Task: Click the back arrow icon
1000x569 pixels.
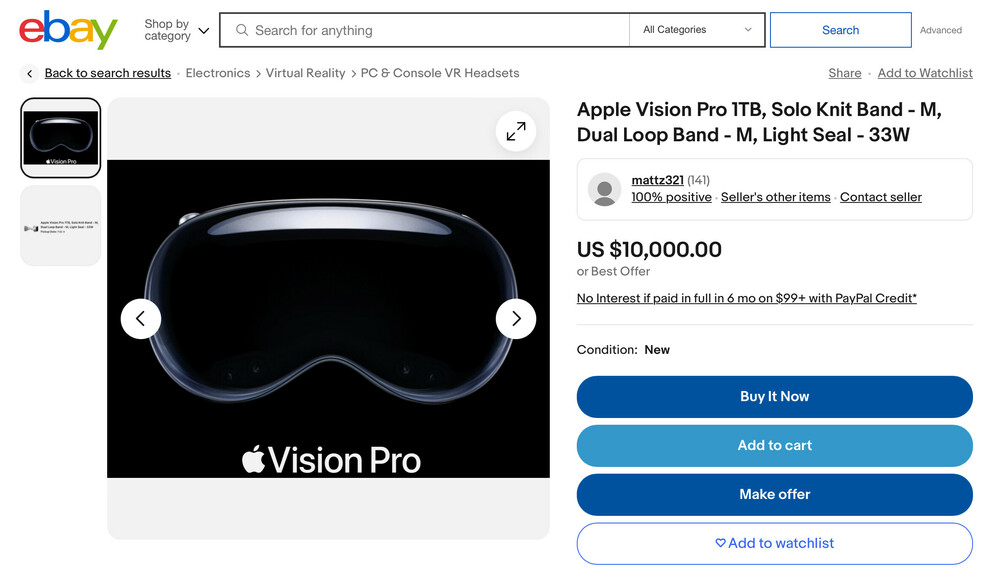Action: pos(30,73)
